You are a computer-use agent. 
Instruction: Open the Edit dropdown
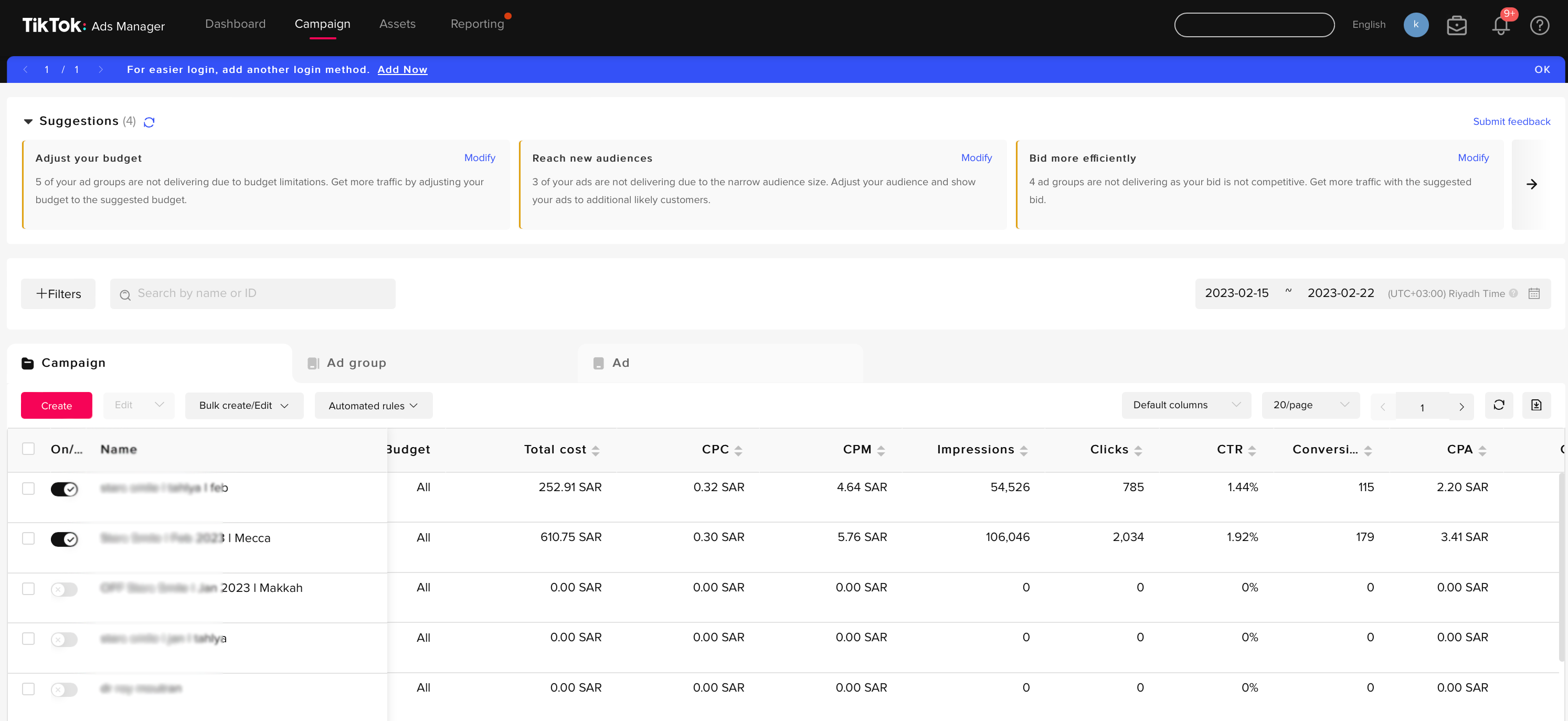pos(139,405)
